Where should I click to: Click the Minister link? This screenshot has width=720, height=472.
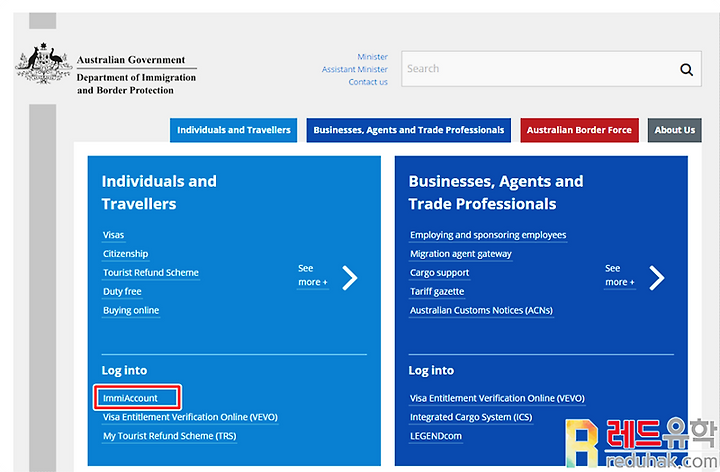point(372,56)
